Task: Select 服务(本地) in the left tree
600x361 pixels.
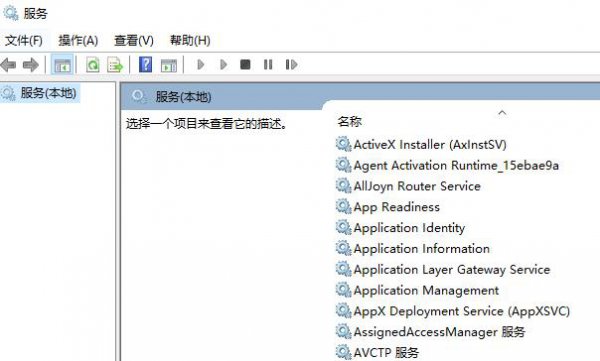Action: 48,93
